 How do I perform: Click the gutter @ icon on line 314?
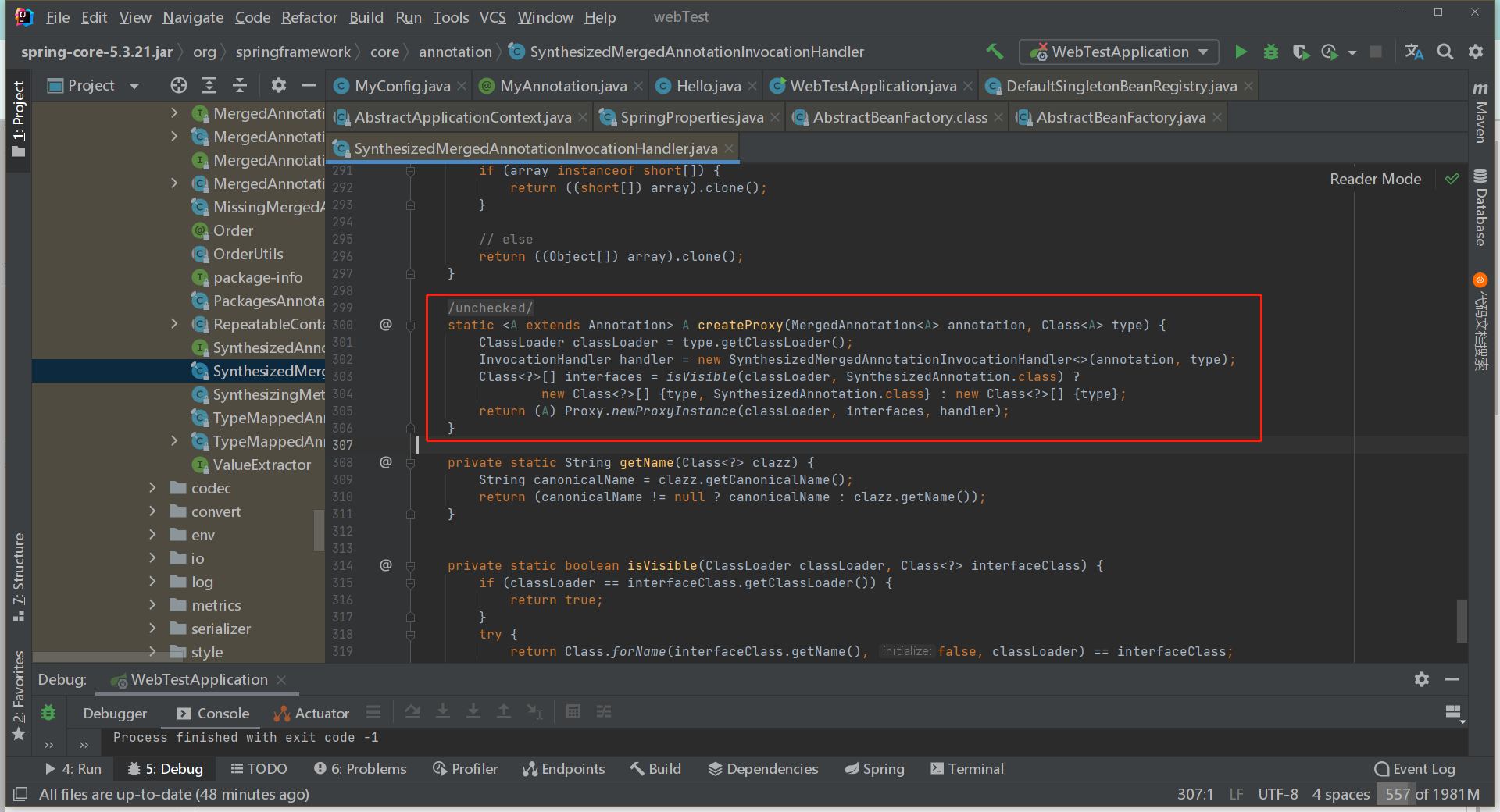(x=386, y=564)
